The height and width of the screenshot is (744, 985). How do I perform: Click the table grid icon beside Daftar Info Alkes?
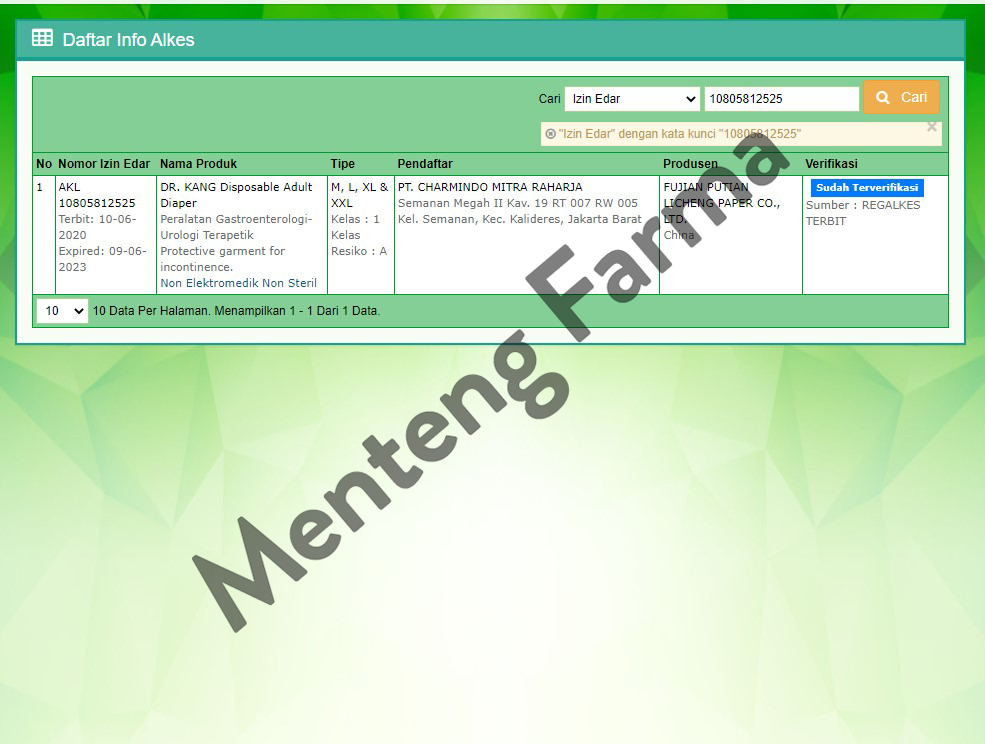click(41, 38)
